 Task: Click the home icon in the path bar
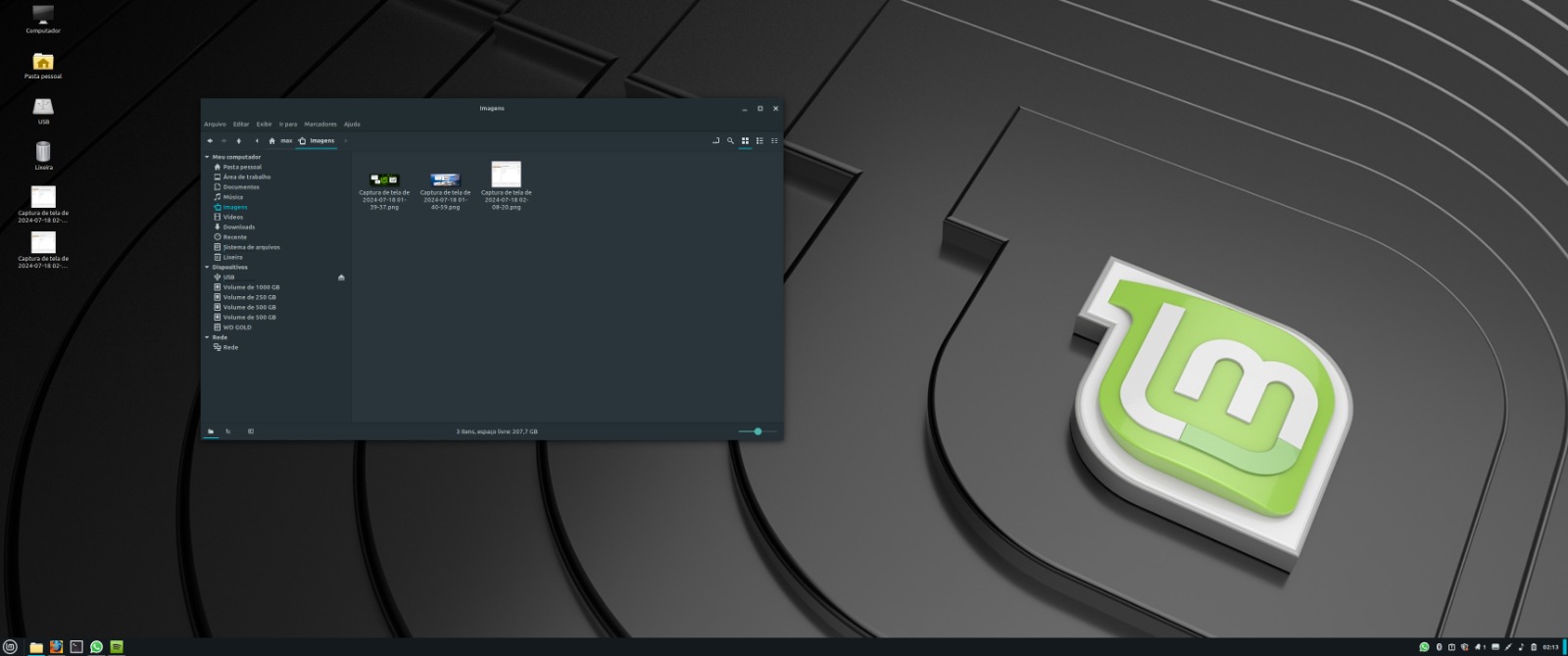272,141
